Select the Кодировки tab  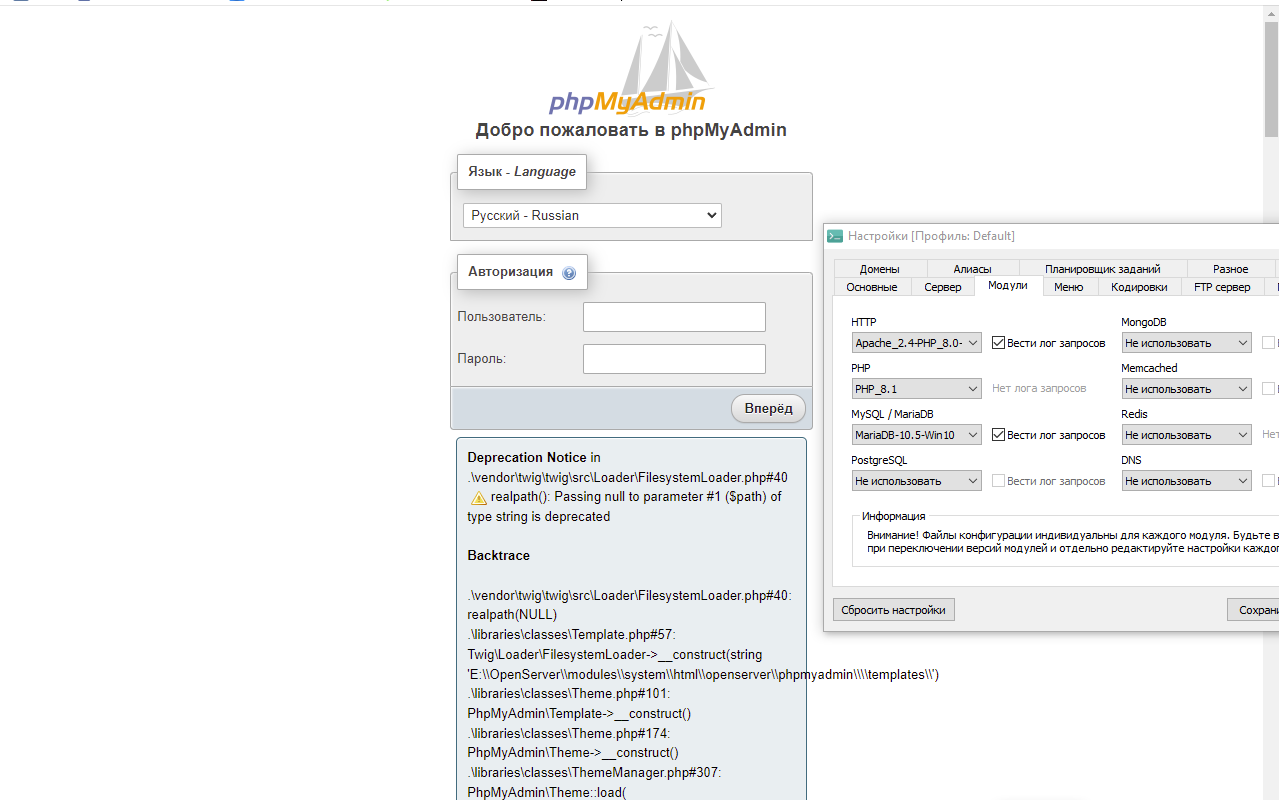(1139, 287)
